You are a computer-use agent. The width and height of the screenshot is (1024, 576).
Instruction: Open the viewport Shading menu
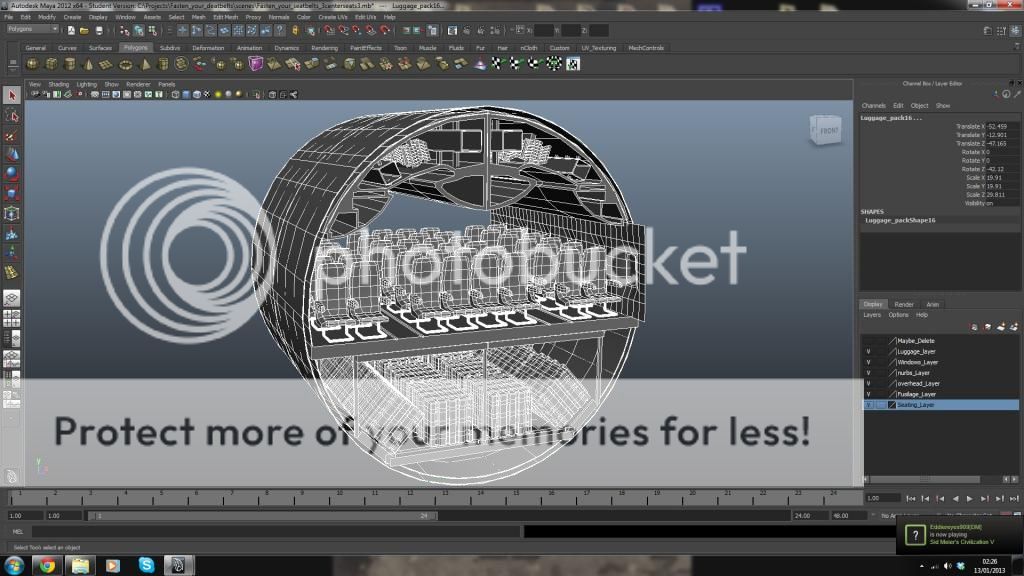point(59,84)
